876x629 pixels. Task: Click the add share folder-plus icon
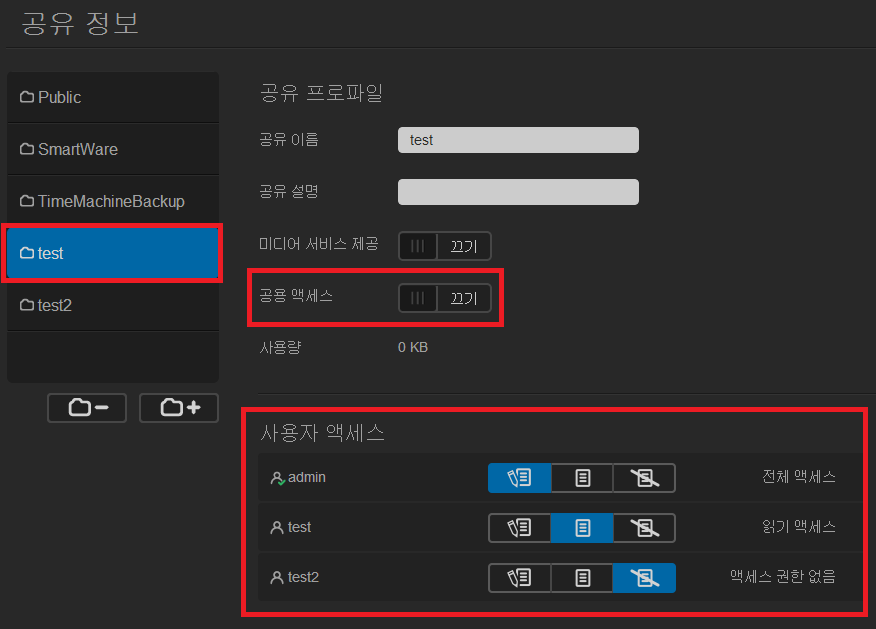pyautogui.click(x=179, y=408)
